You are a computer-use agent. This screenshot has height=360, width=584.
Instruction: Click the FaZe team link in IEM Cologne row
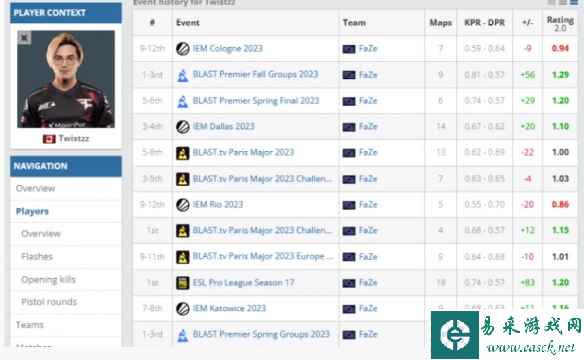[x=368, y=49]
